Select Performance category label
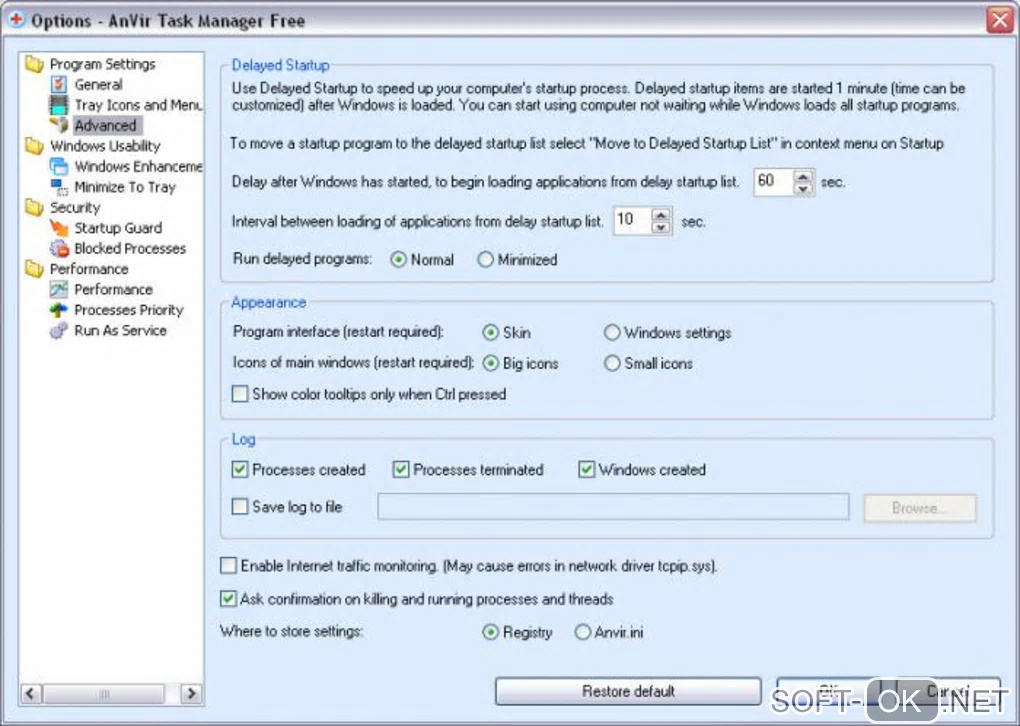Viewport: 1020px width, 726px height. coord(89,269)
